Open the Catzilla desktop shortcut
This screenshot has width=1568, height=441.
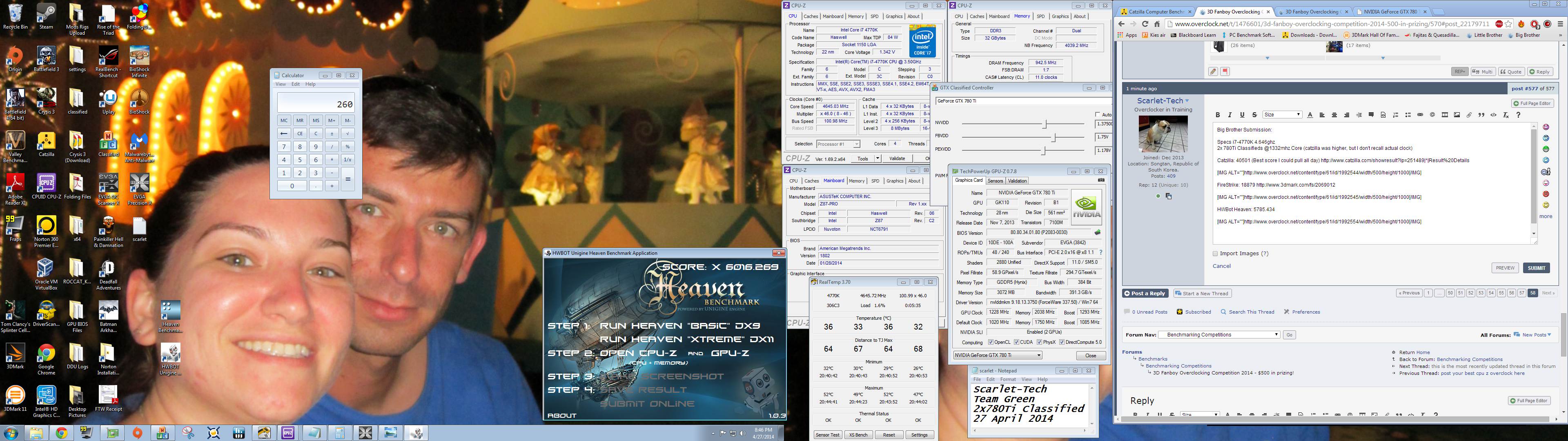(x=46, y=144)
